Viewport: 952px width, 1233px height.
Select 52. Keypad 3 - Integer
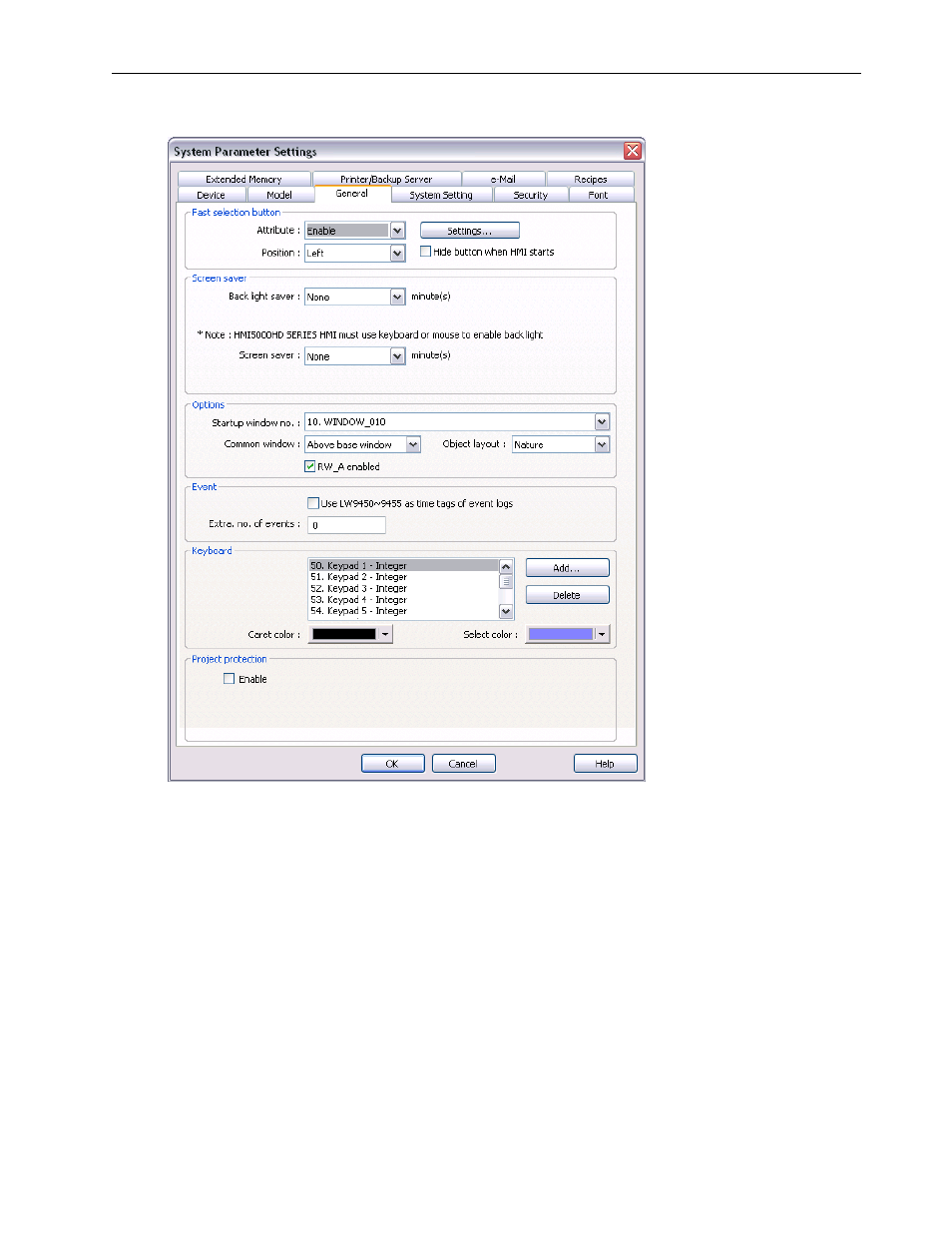pos(403,588)
